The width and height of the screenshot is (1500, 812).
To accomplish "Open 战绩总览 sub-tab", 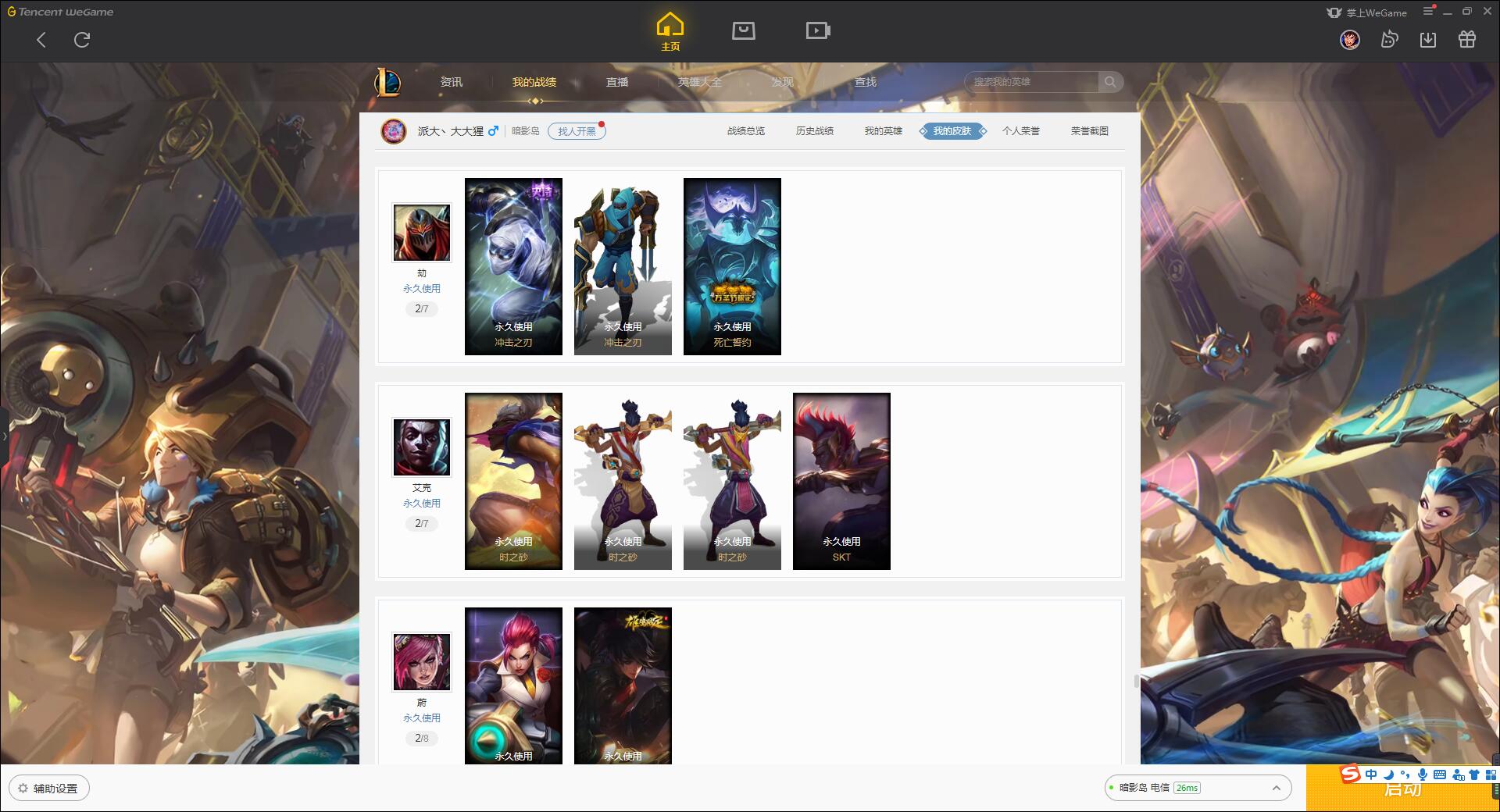I will [746, 131].
